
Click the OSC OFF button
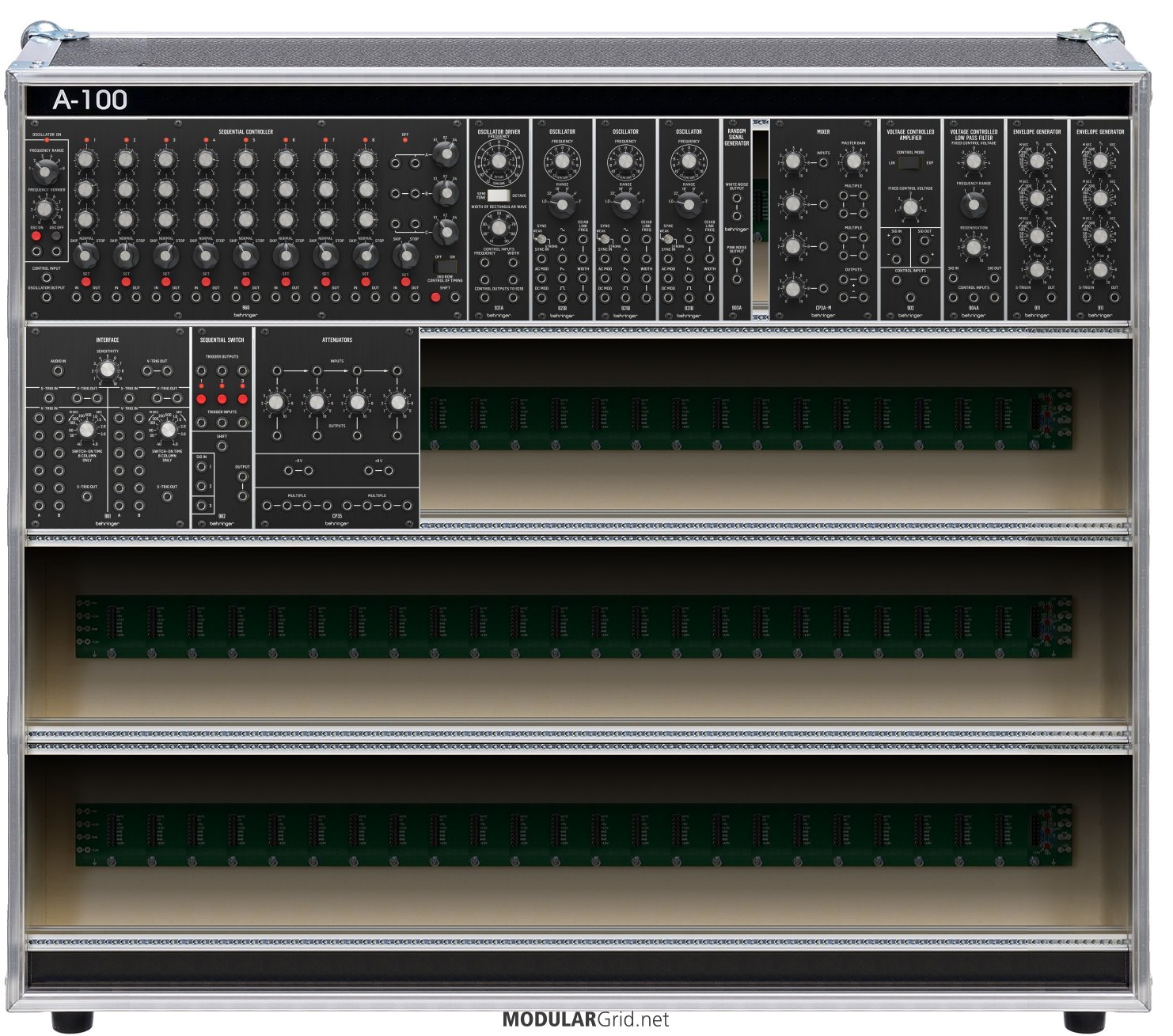[x=56, y=236]
